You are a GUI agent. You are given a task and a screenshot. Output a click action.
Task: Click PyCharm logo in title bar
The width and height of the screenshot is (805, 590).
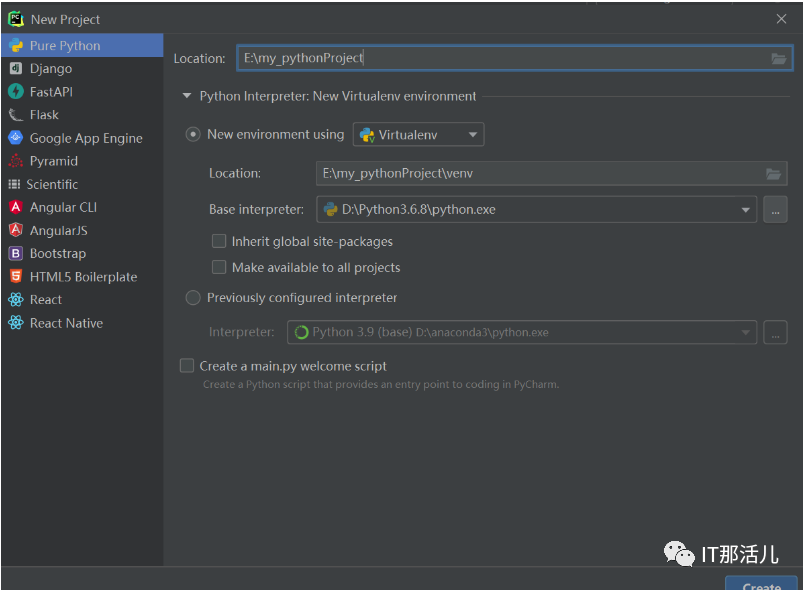tap(16, 19)
